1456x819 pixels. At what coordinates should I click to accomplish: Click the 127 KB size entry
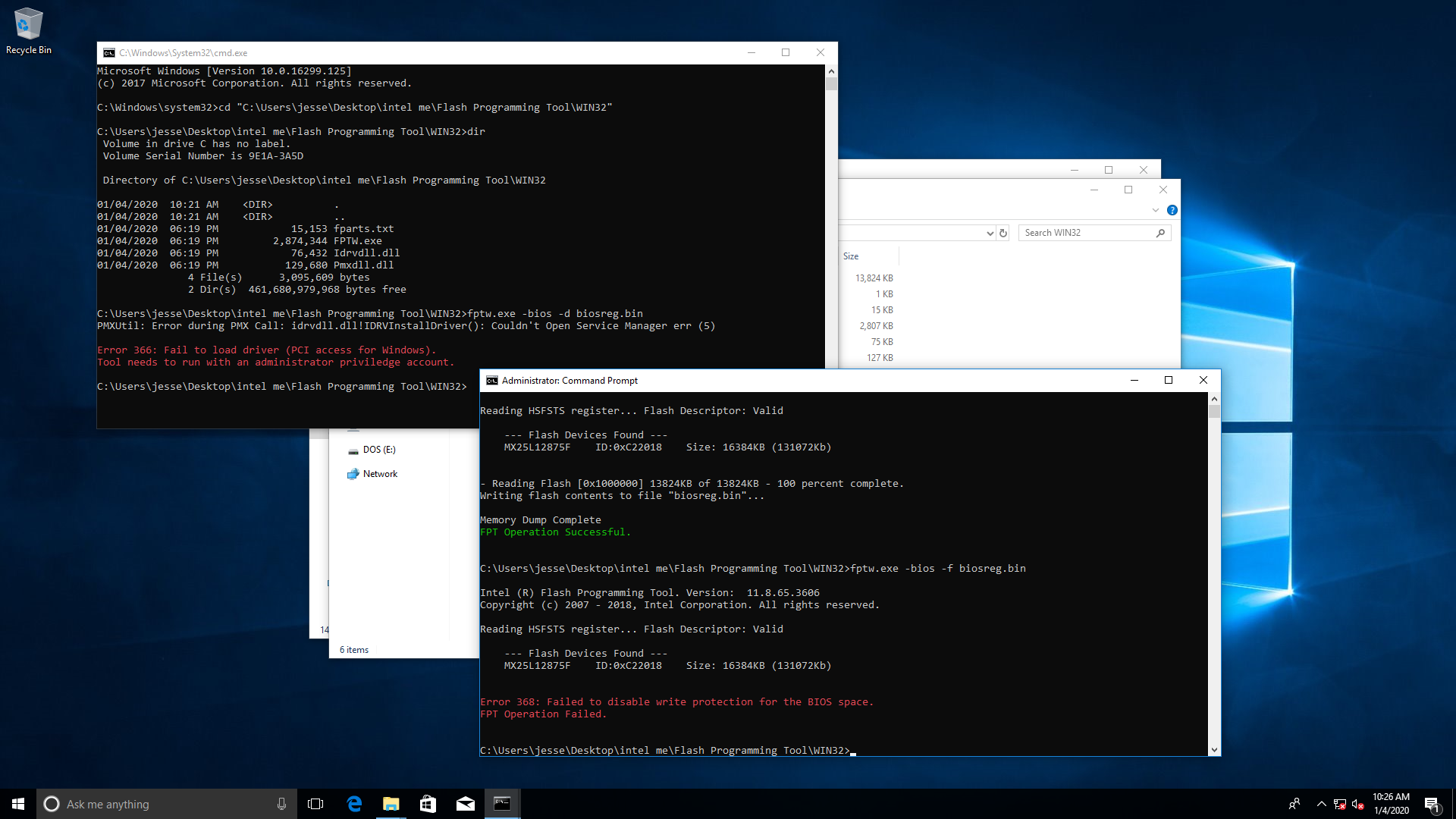click(880, 358)
